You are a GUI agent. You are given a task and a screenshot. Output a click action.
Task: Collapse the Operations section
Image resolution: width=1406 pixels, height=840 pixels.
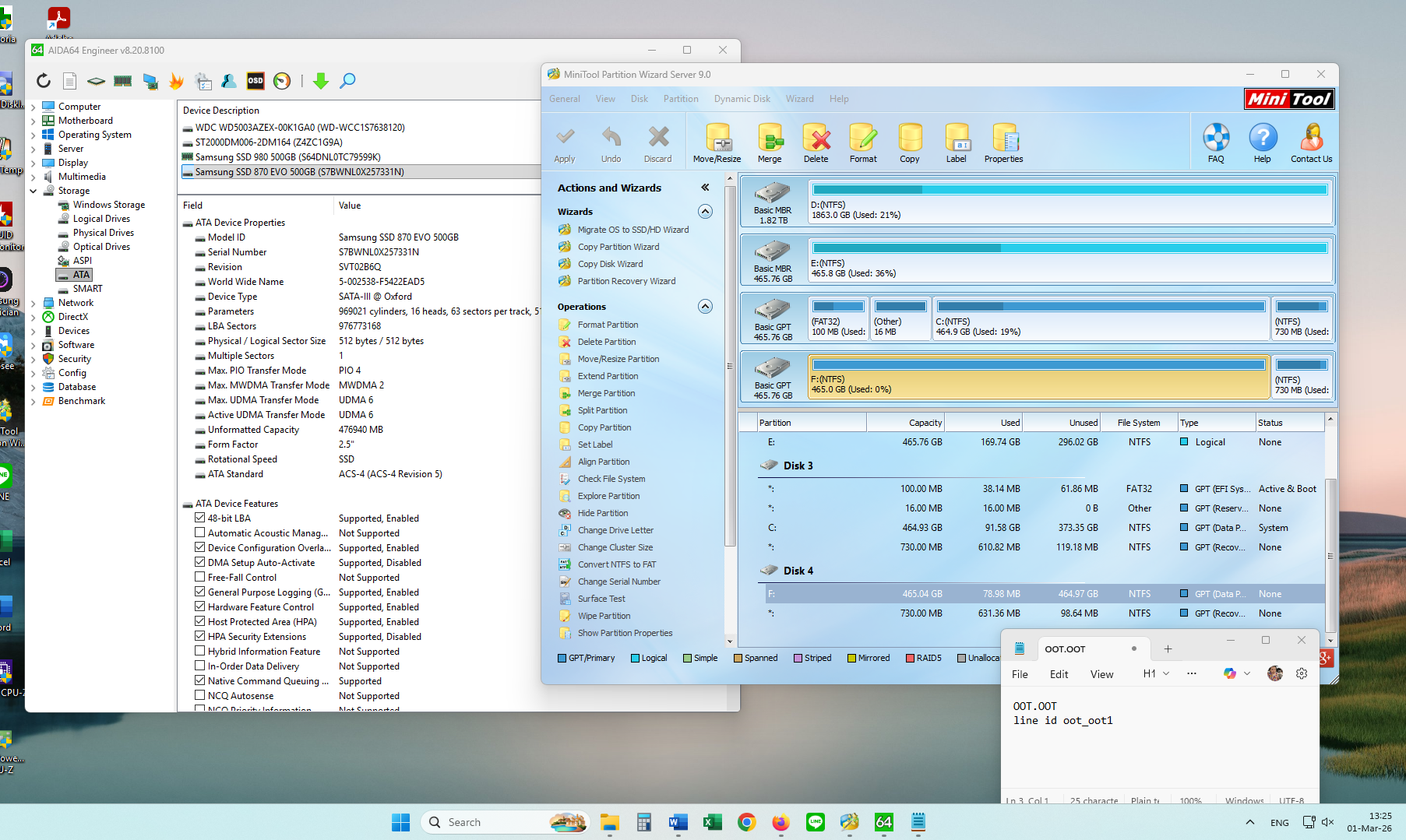click(705, 307)
